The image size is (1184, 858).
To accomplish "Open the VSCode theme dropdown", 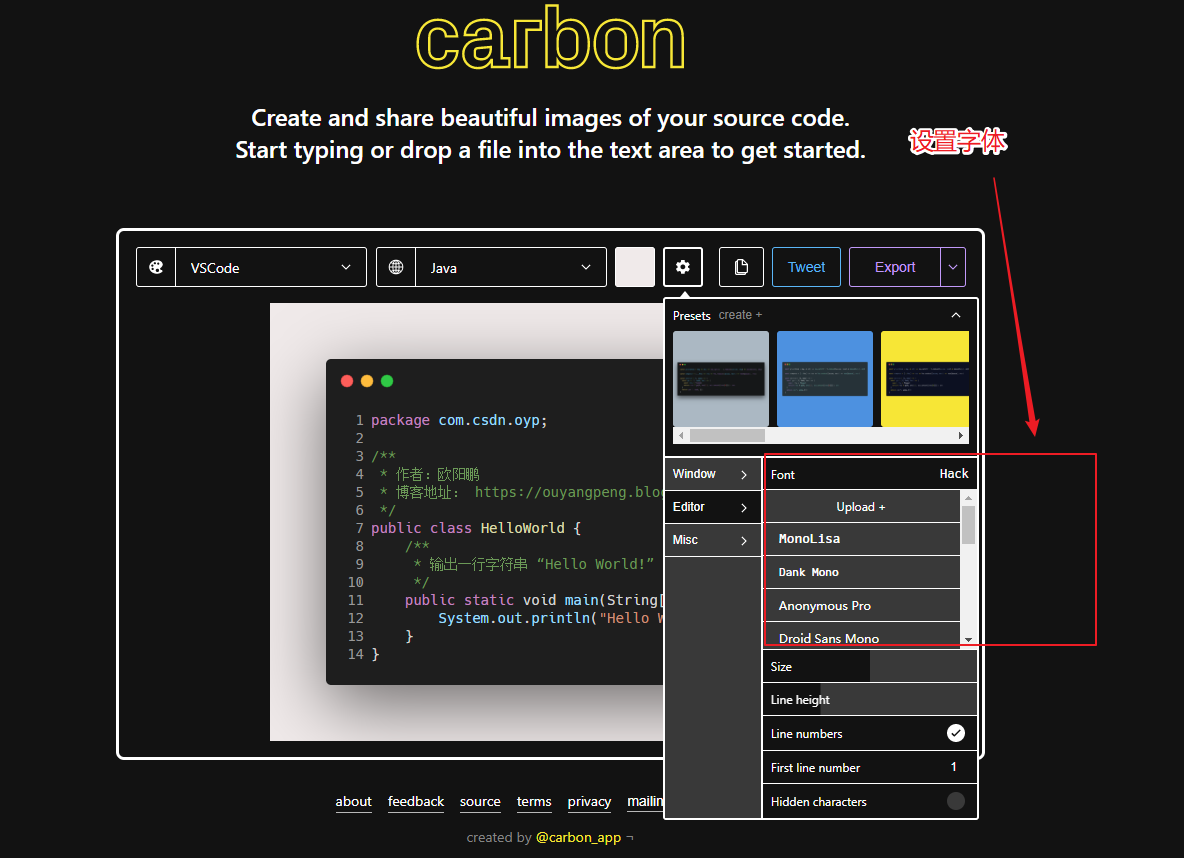I will click(x=270, y=267).
